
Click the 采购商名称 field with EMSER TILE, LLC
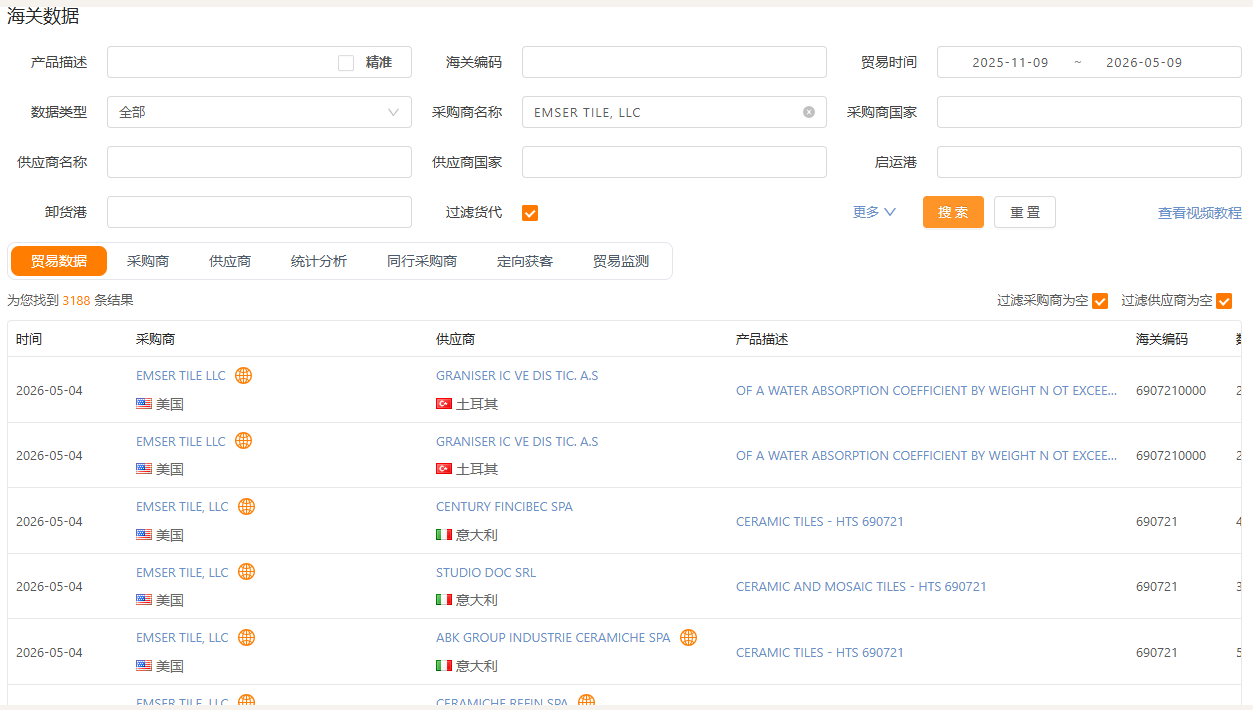[674, 112]
